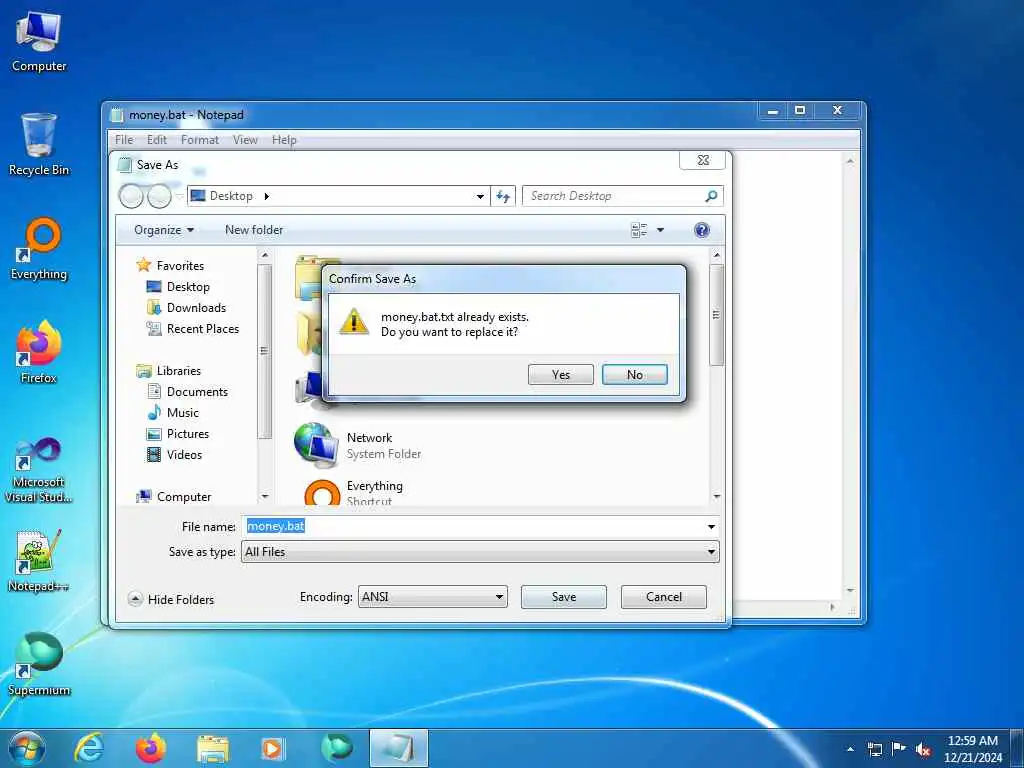Open the Notepad Help menu
The image size is (1024, 768).
pyautogui.click(x=284, y=140)
